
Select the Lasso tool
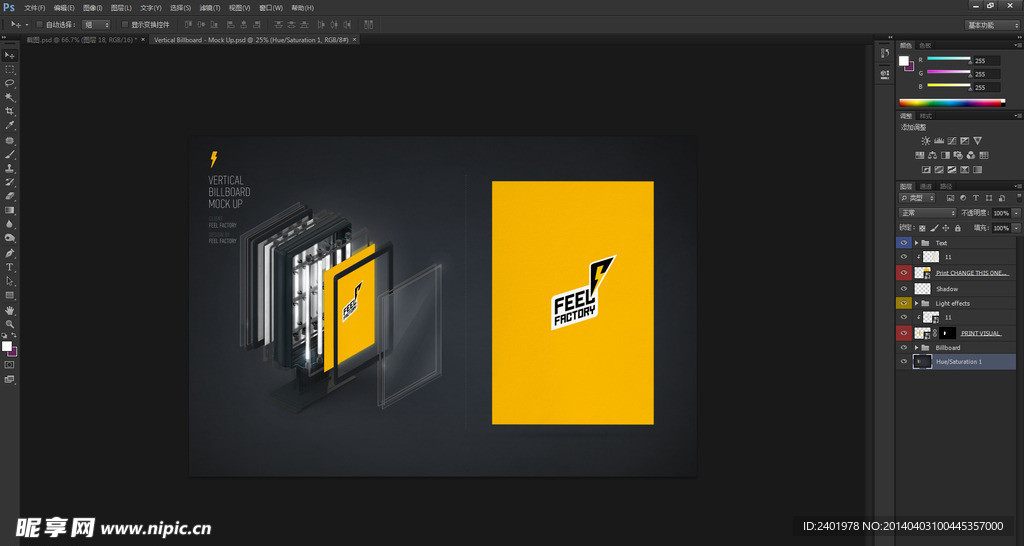coord(10,83)
